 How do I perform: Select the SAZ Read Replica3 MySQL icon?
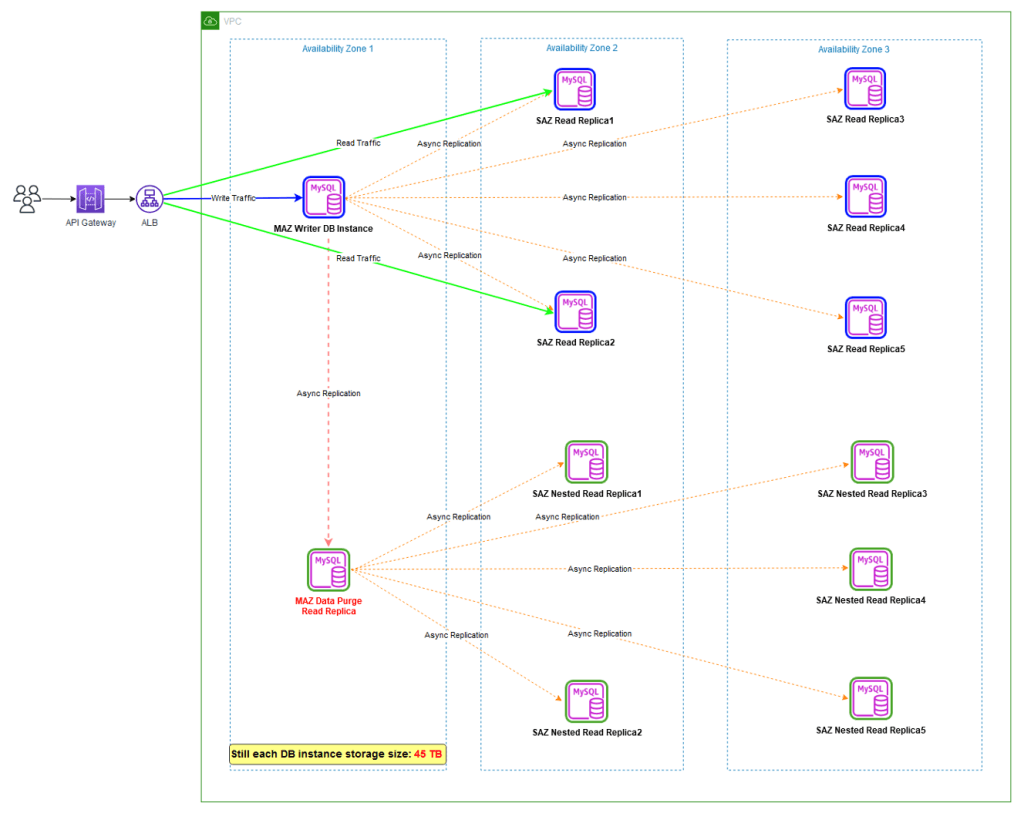tap(865, 88)
